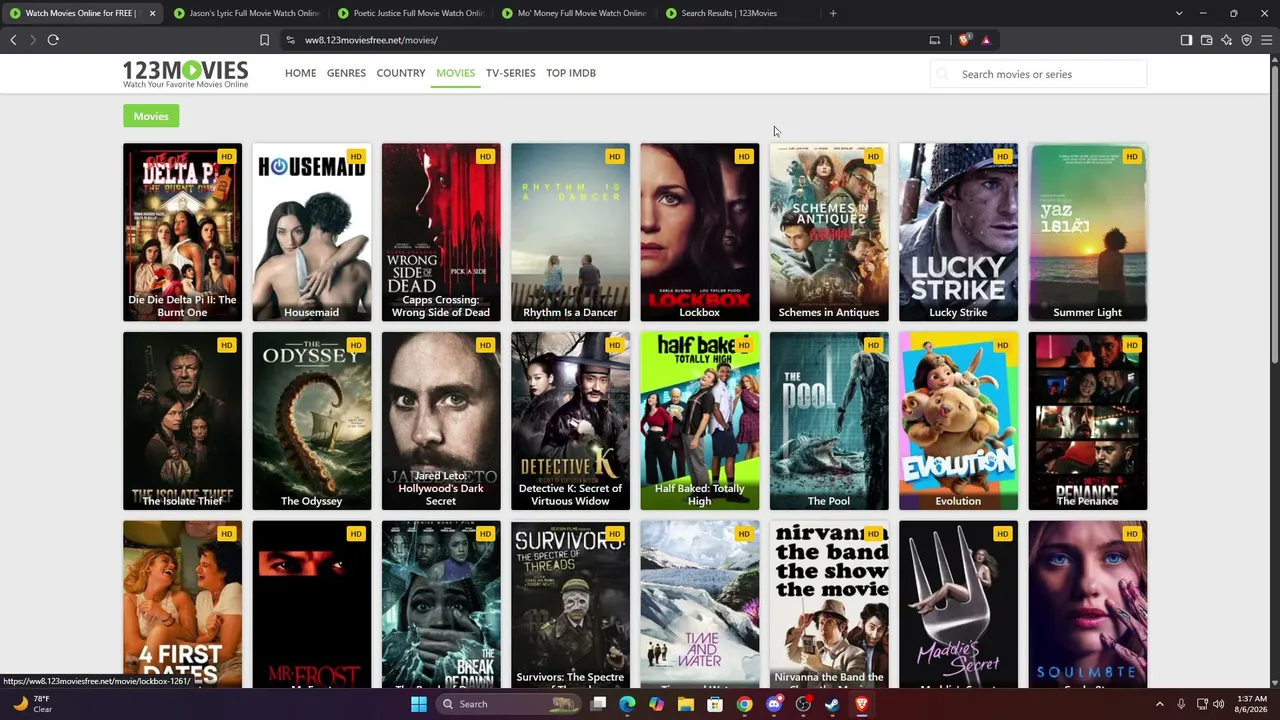Reload the page with the refresh icon
This screenshot has width=1280, height=720.
53,40
